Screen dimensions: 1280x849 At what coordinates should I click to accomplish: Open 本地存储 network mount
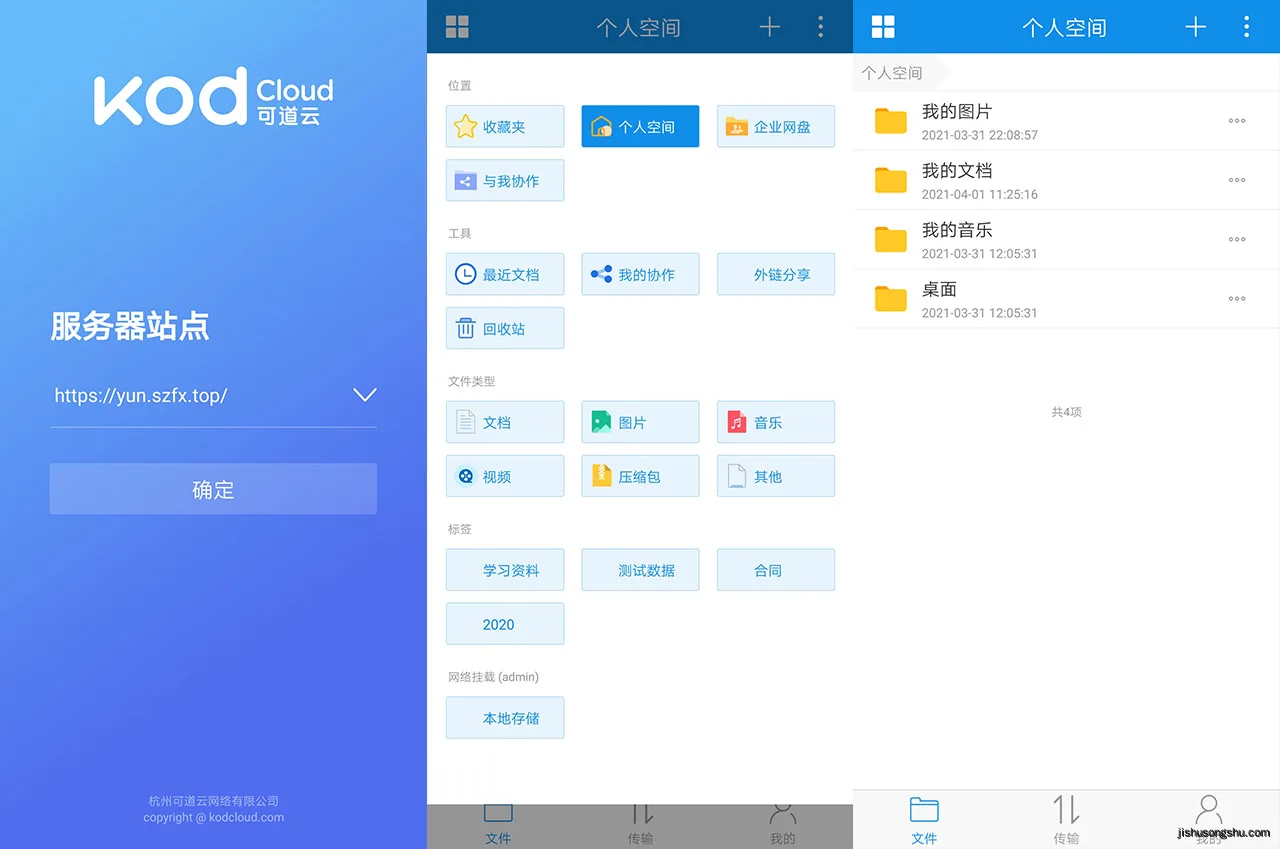505,718
